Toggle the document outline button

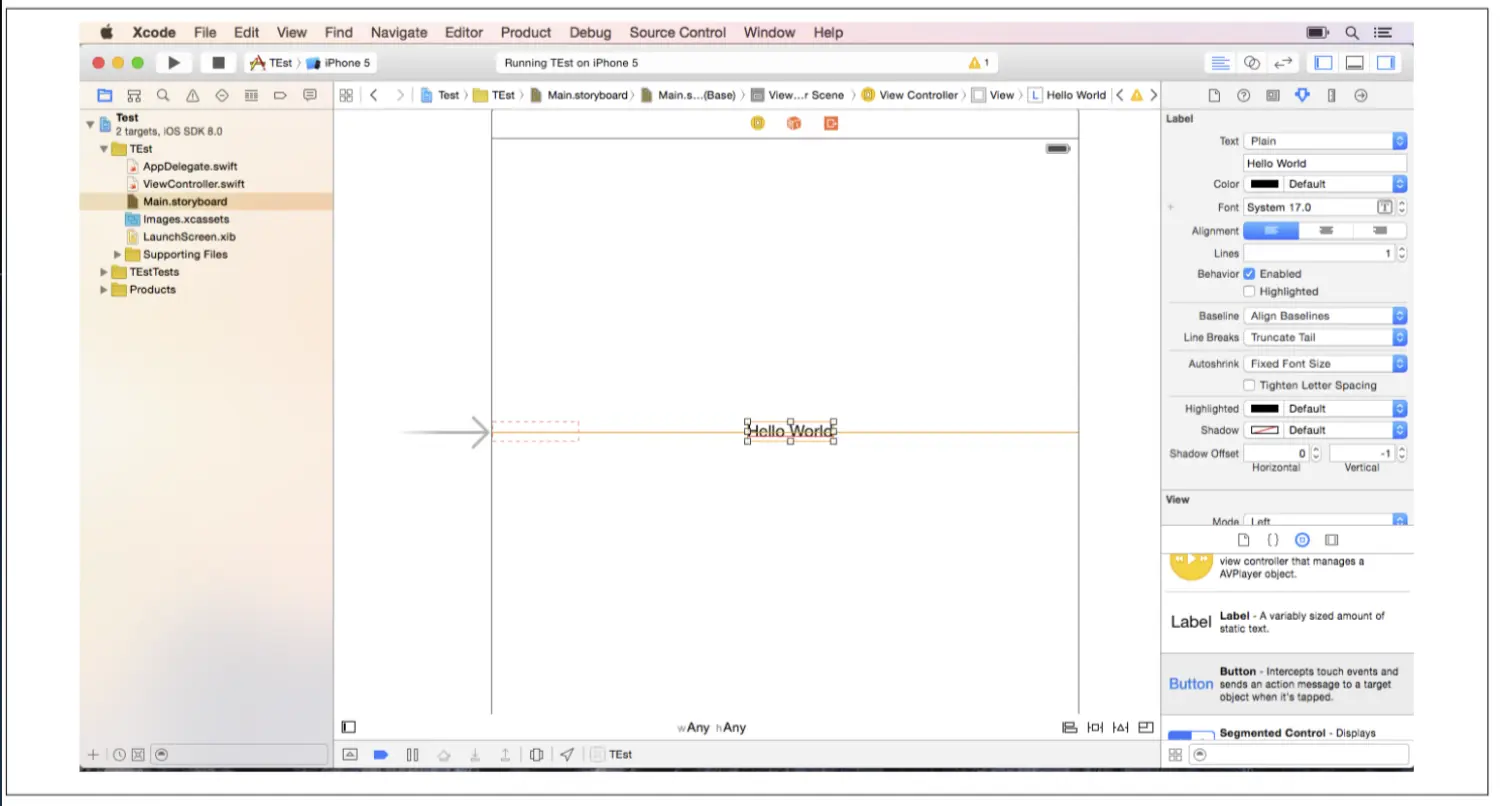pos(348,727)
